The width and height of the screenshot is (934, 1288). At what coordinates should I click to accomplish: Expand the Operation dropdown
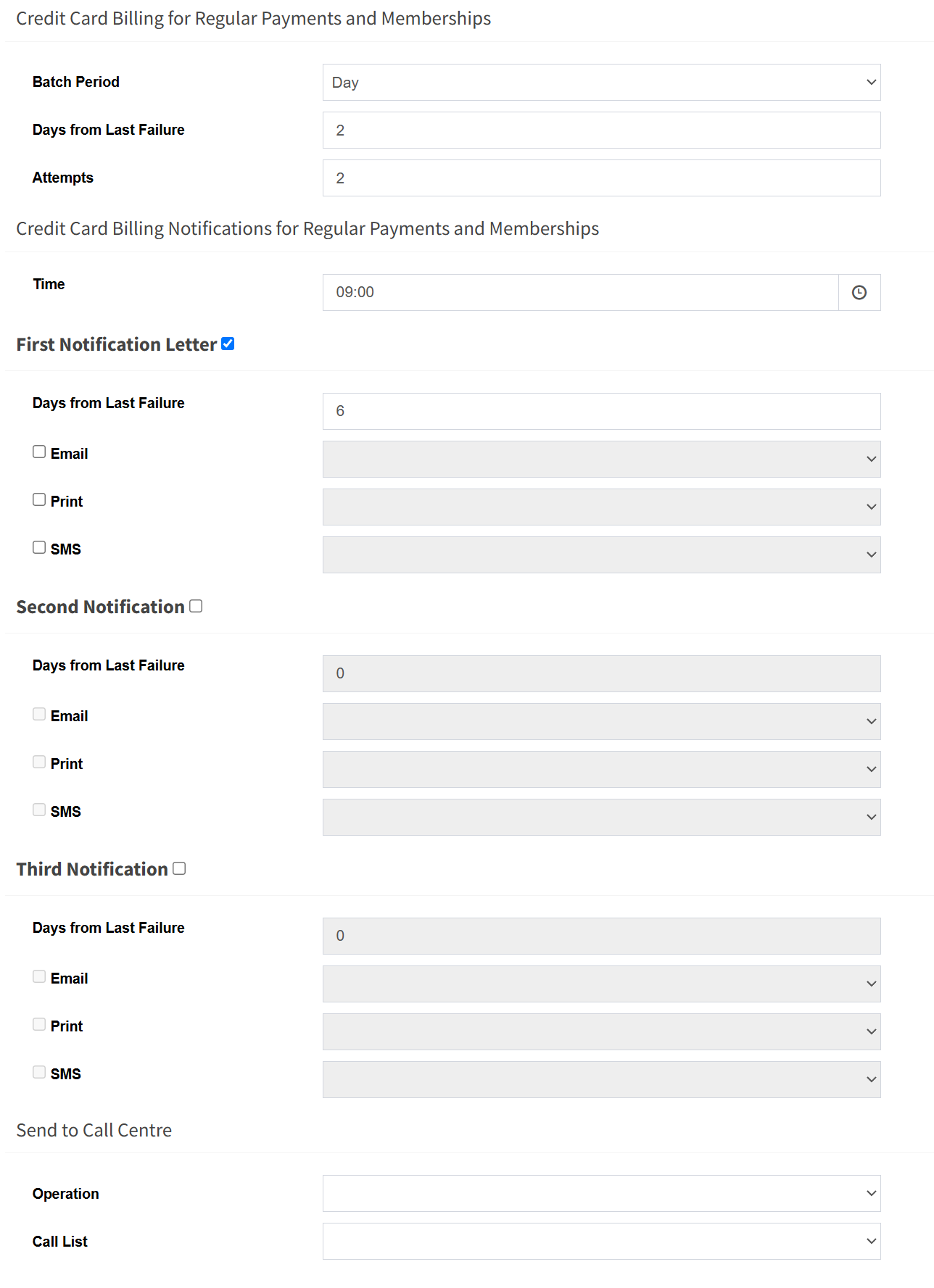pos(602,1193)
